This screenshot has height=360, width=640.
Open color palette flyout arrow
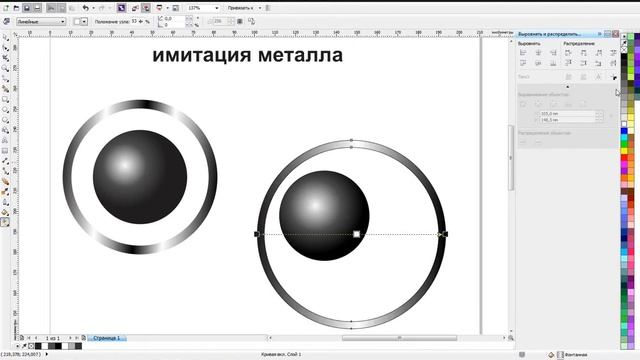tap(624, 36)
